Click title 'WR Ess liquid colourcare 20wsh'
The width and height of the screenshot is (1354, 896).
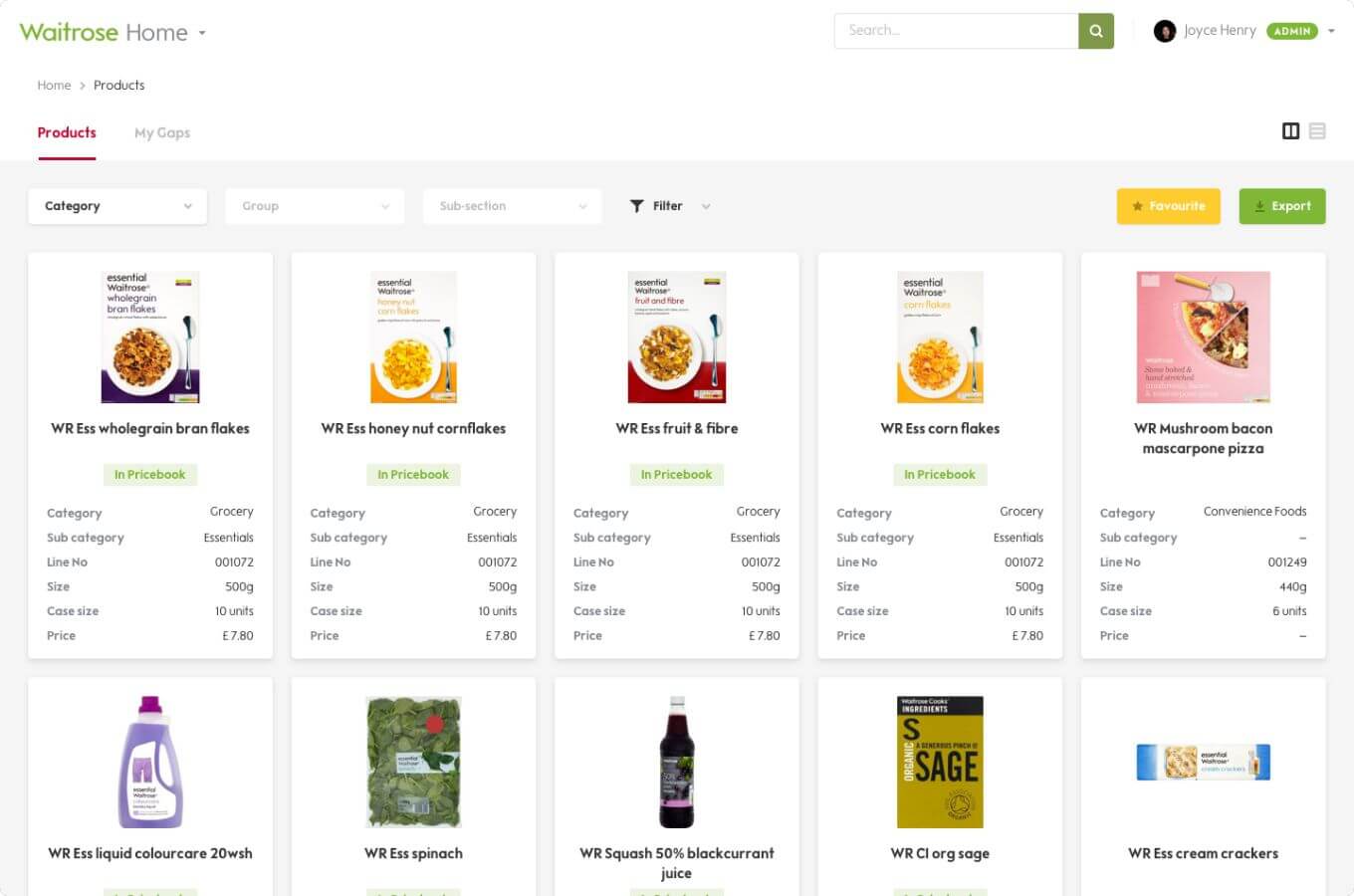(150, 853)
